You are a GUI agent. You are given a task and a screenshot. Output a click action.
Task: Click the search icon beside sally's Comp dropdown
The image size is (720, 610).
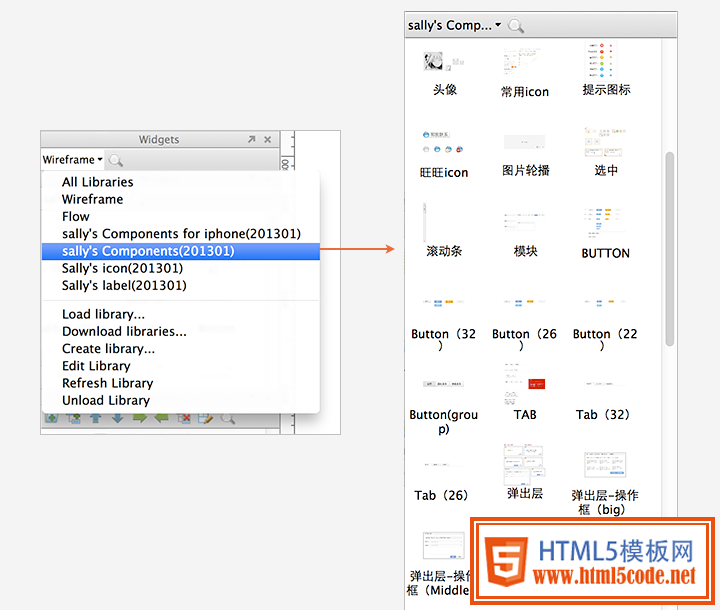[516, 25]
